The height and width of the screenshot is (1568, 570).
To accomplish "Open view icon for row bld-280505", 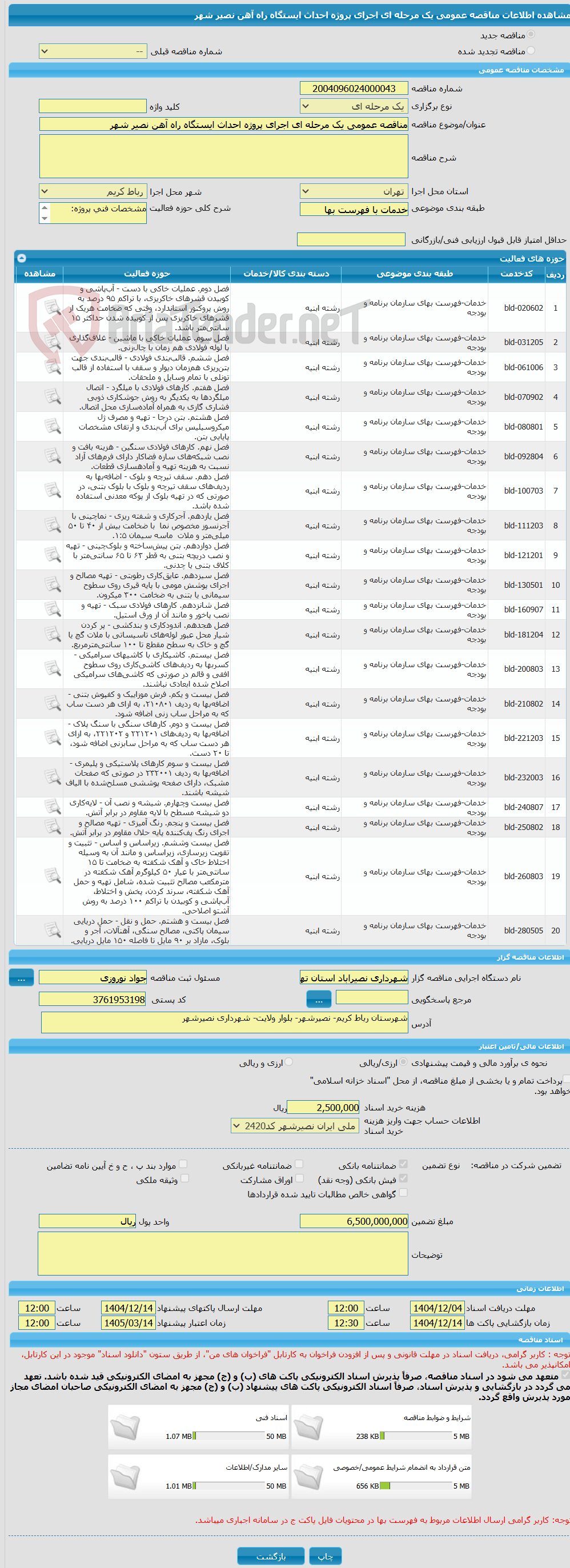I will [x=53, y=931].
